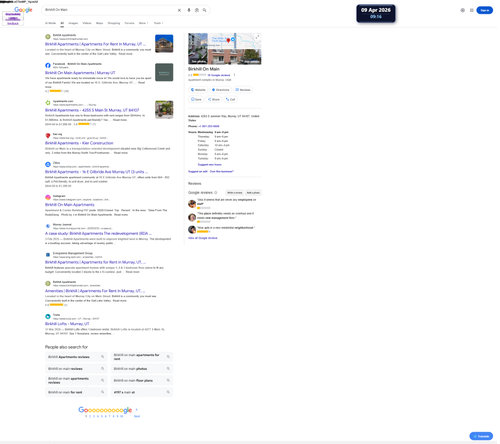The width and height of the screenshot is (500, 444).
Task: Switch to the Images tab
Action: (x=74, y=23)
